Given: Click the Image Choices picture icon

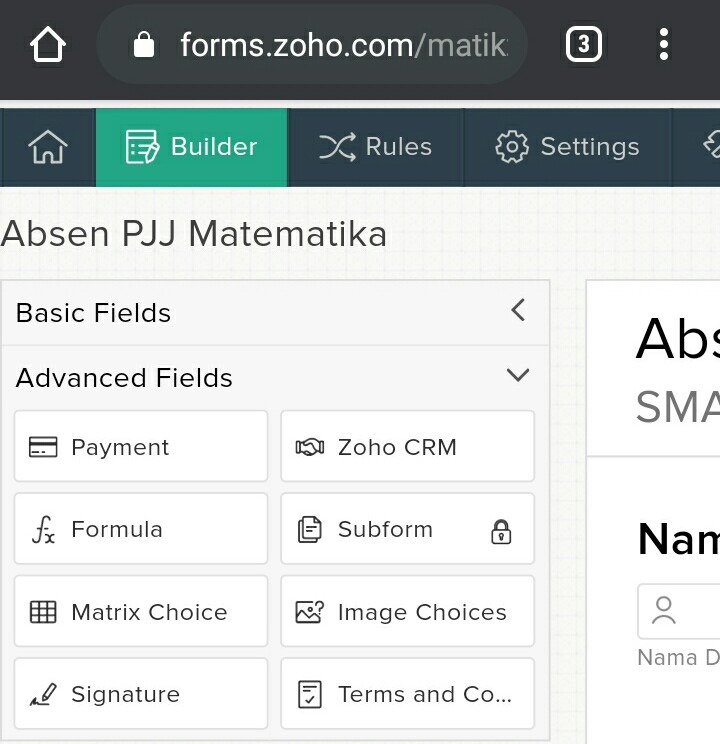Looking at the screenshot, I should [x=310, y=612].
